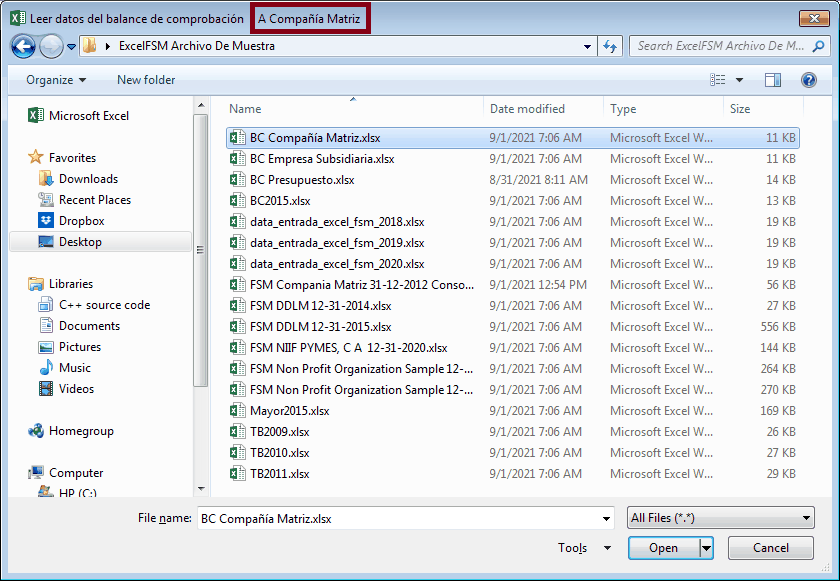
Task: Expand the address bar history dropdown
Action: click(587, 47)
